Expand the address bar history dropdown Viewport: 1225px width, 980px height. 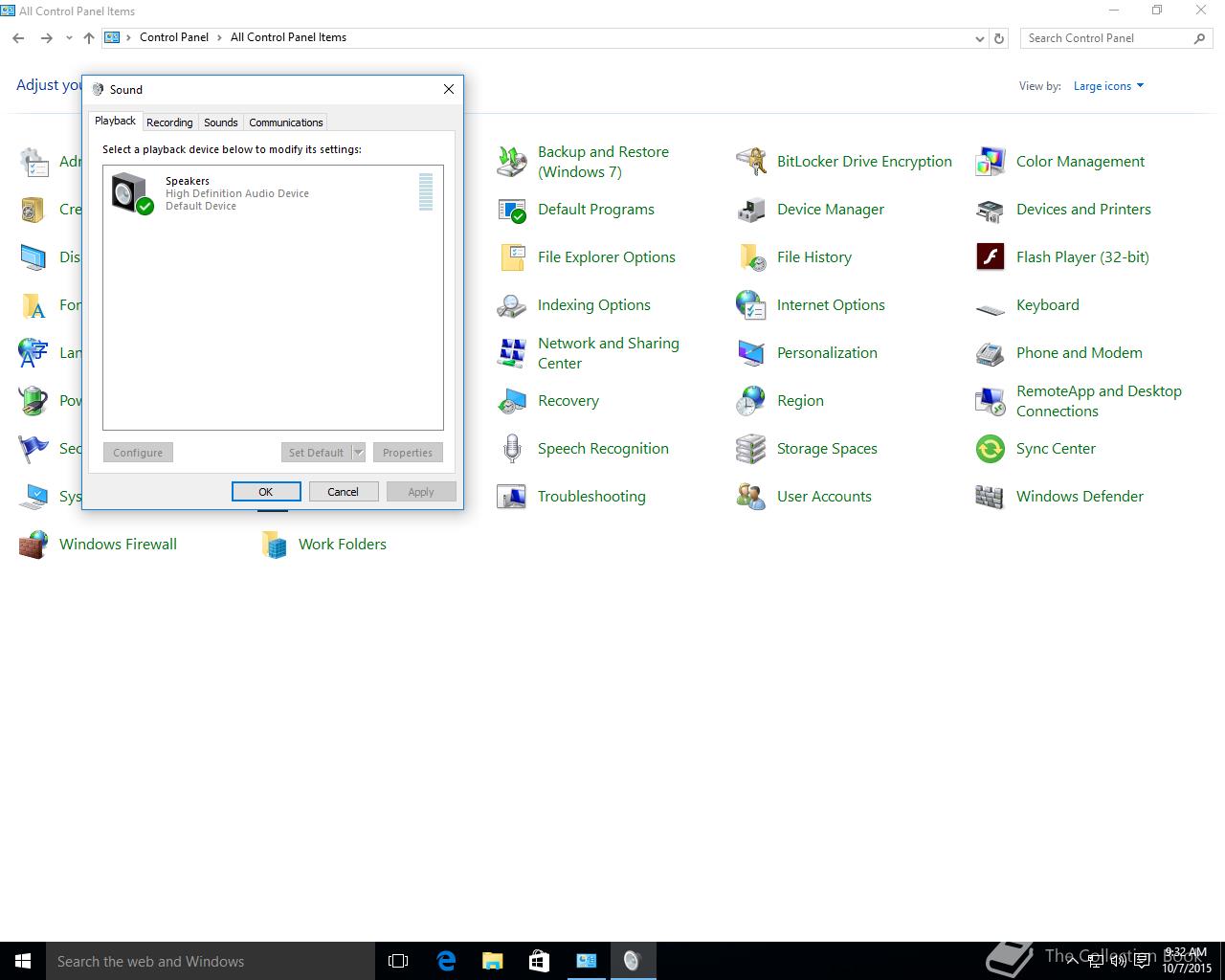tap(979, 38)
